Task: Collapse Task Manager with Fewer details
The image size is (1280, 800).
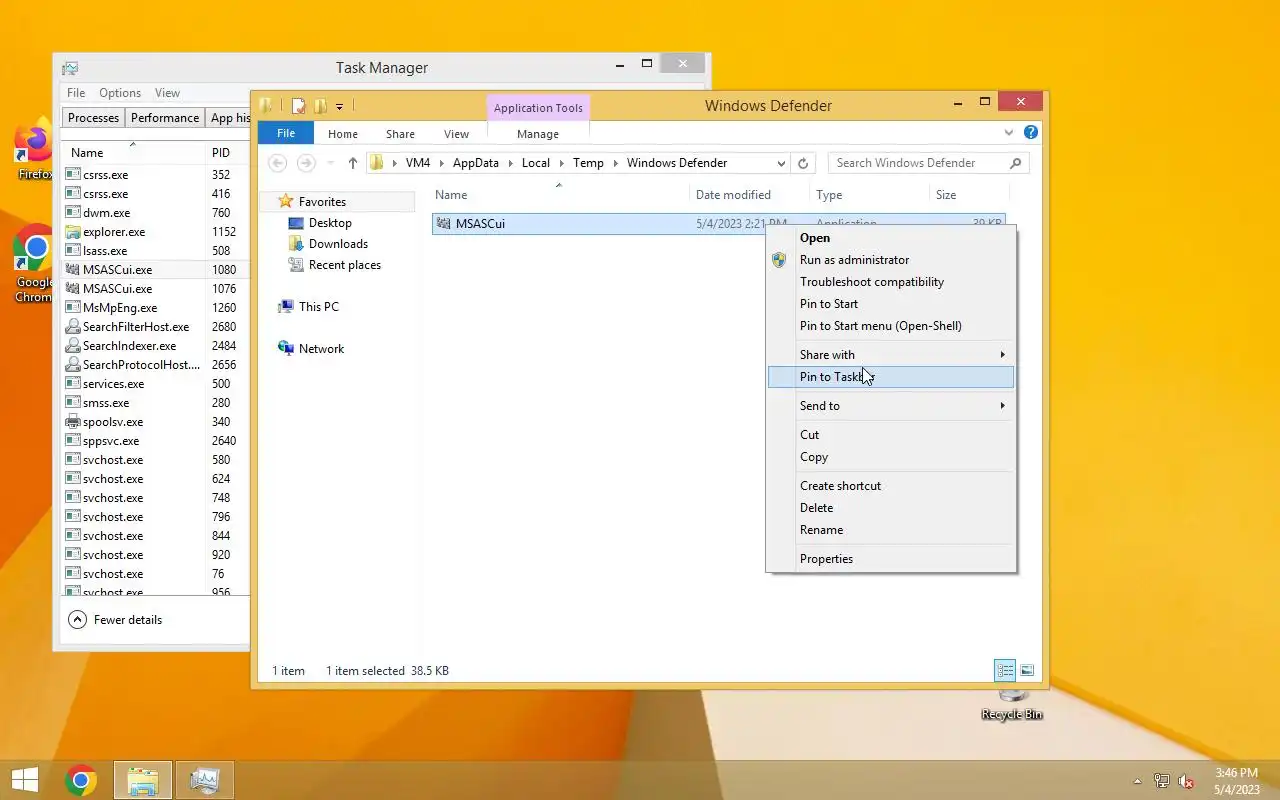Action: click(x=115, y=620)
